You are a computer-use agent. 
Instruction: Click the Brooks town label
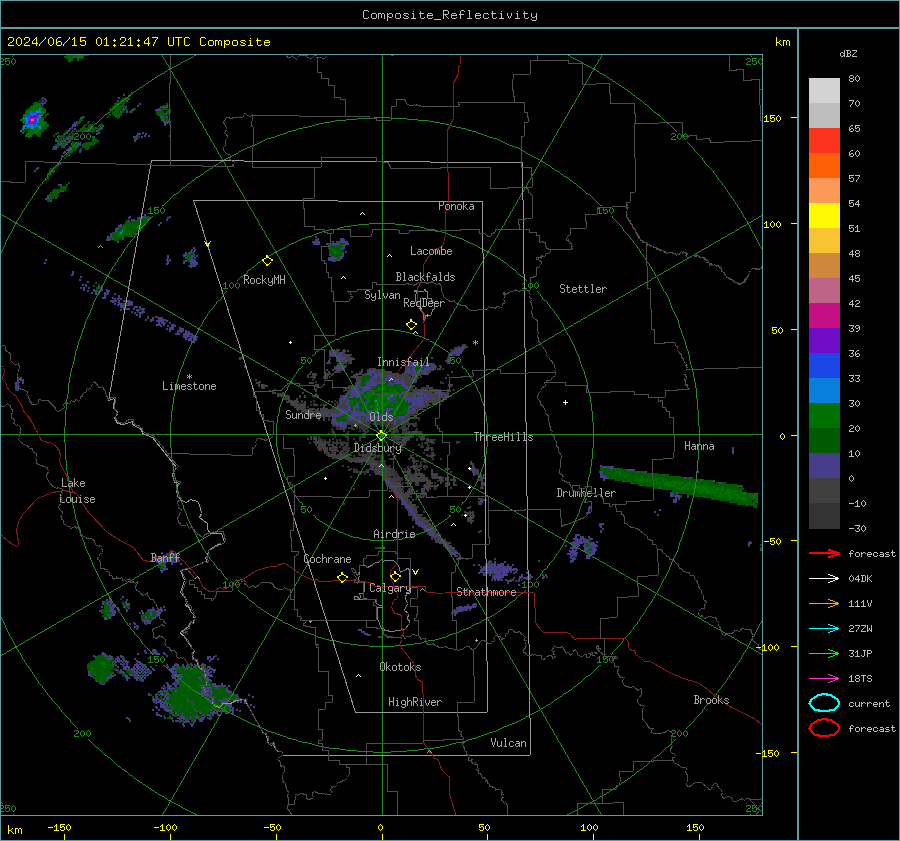click(x=711, y=700)
